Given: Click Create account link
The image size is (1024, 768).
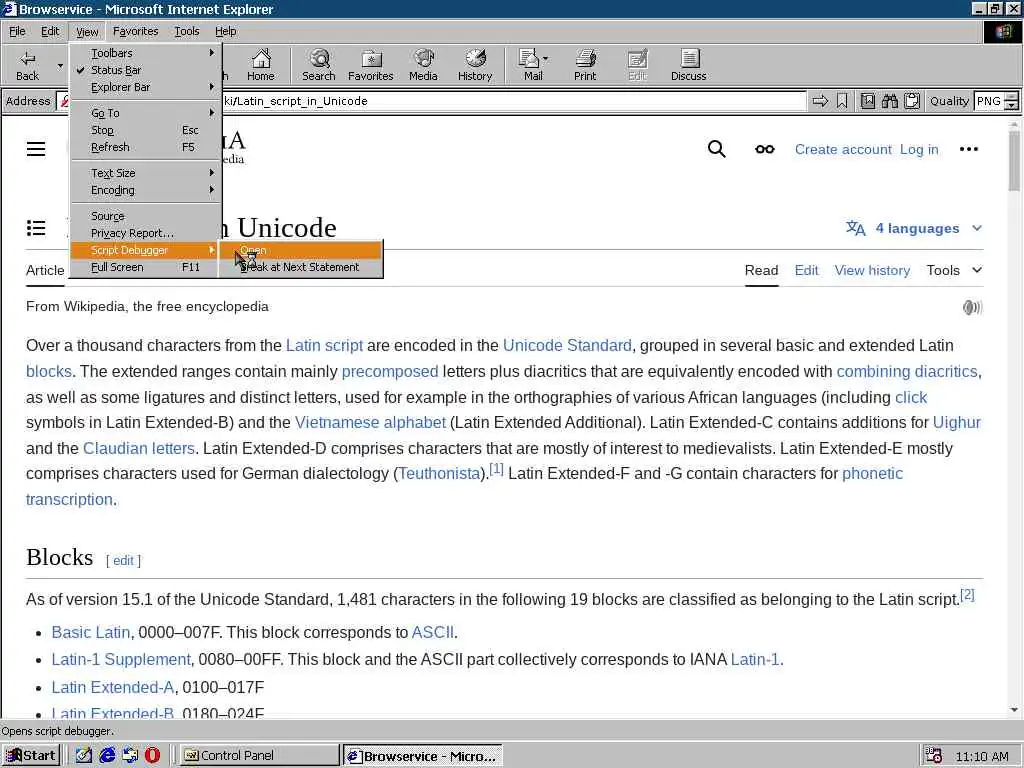Looking at the screenshot, I should tap(842, 150).
